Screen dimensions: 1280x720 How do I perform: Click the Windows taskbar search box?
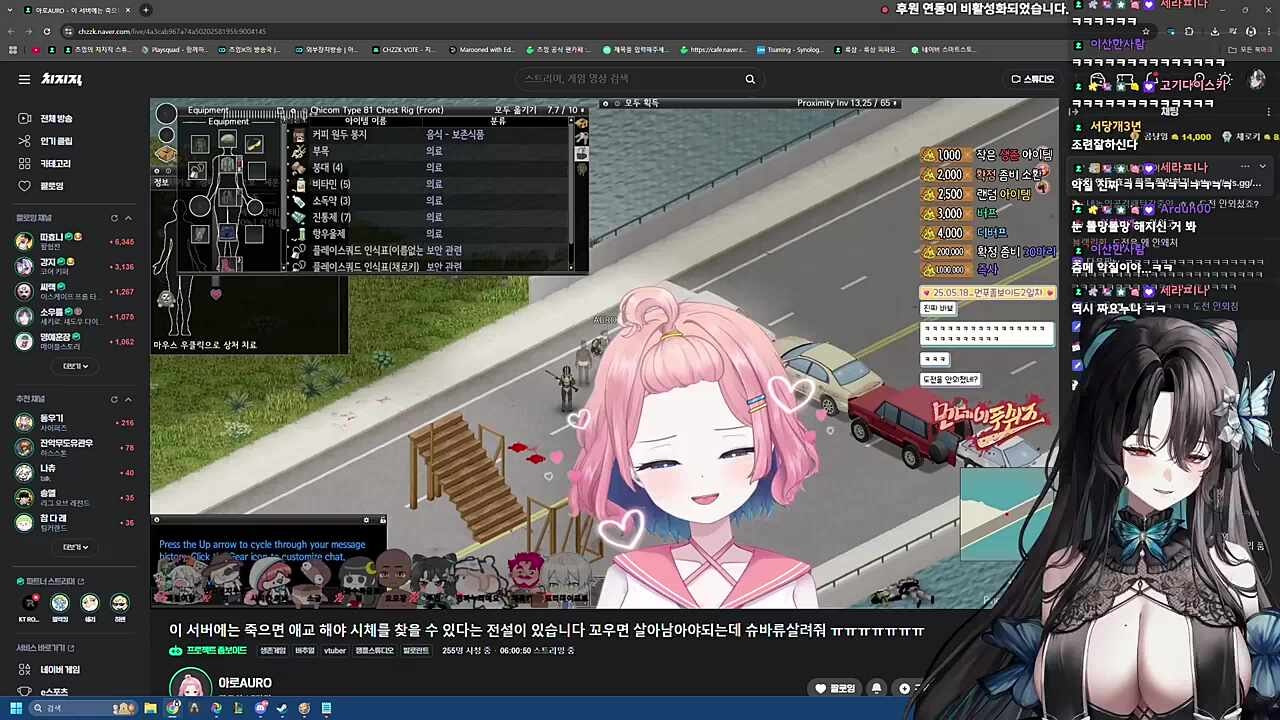83,708
